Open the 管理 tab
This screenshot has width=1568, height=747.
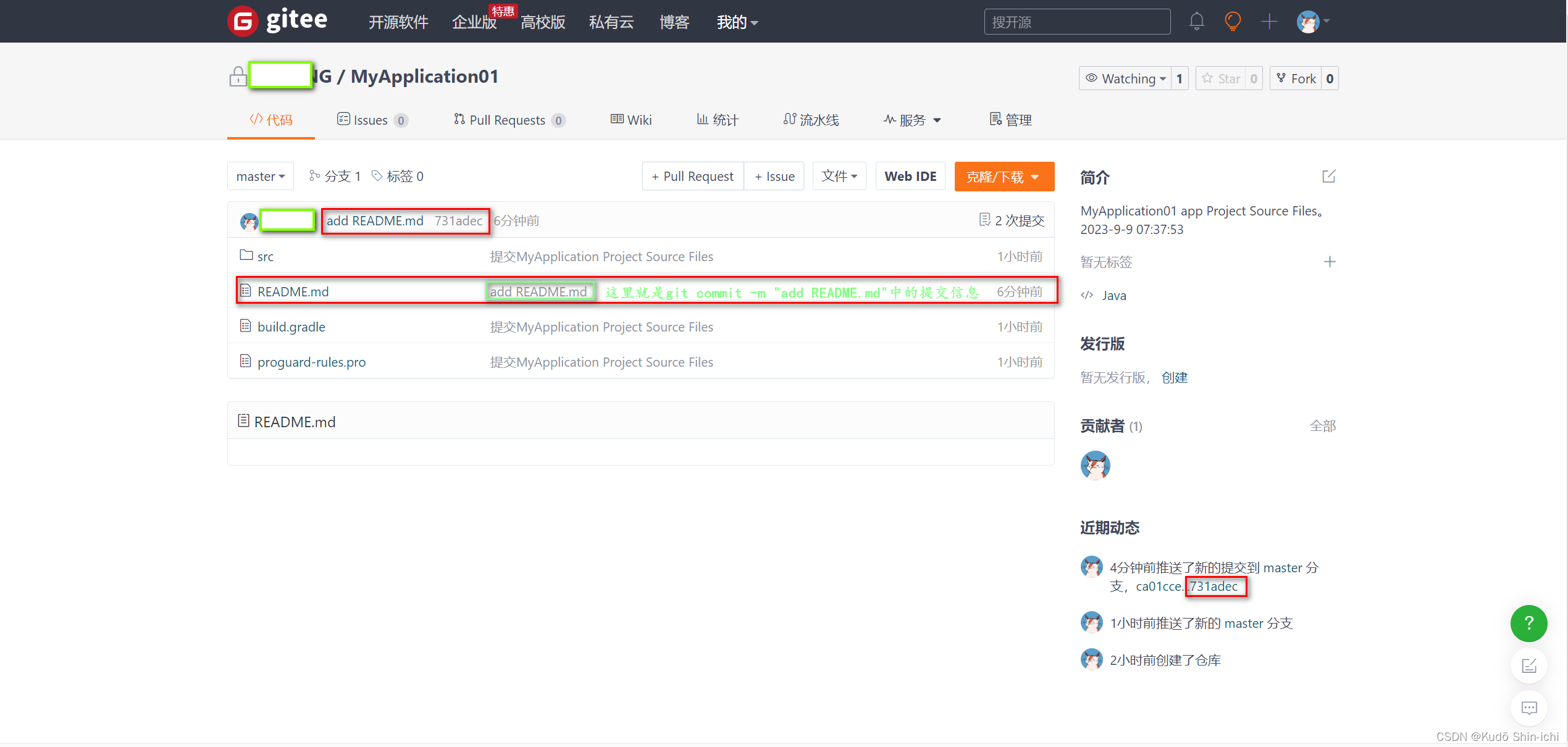pos(1010,119)
